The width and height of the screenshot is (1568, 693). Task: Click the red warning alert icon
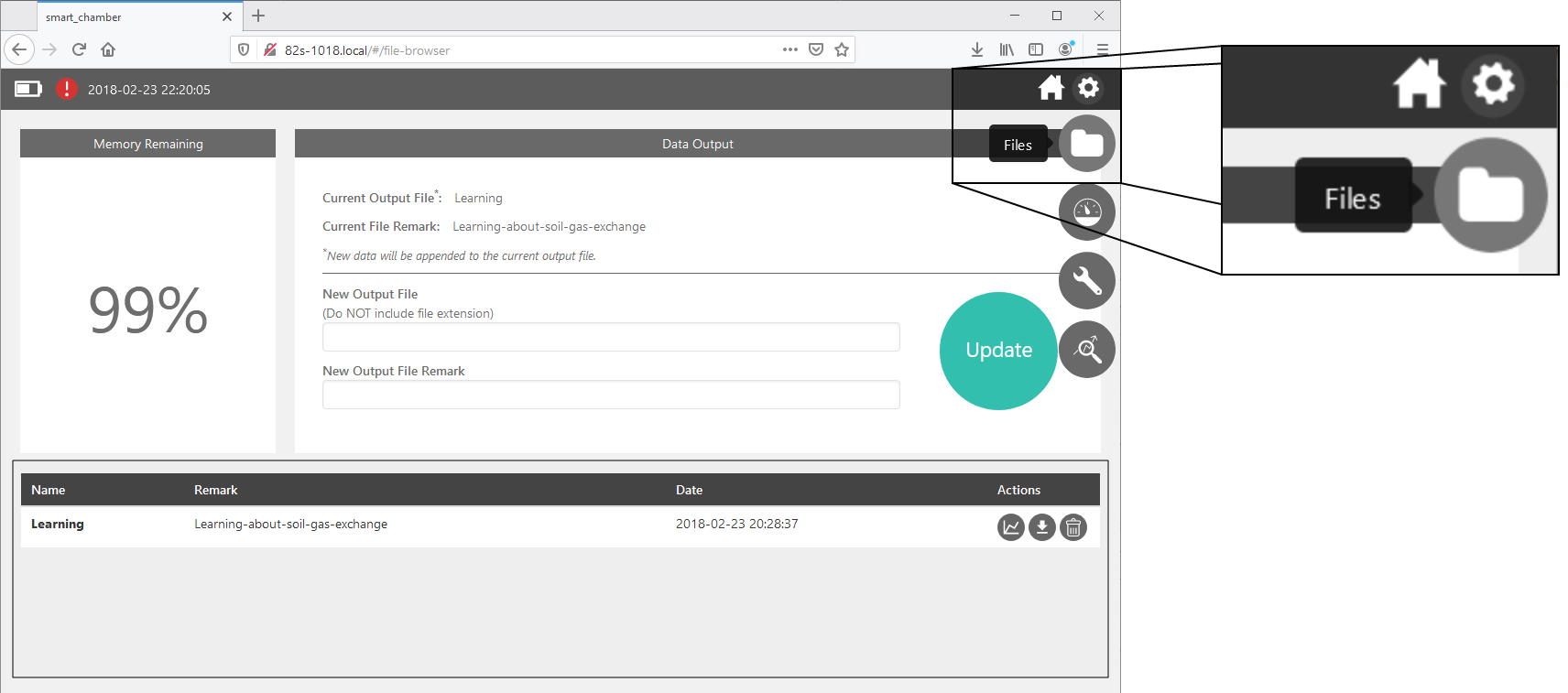click(x=66, y=89)
